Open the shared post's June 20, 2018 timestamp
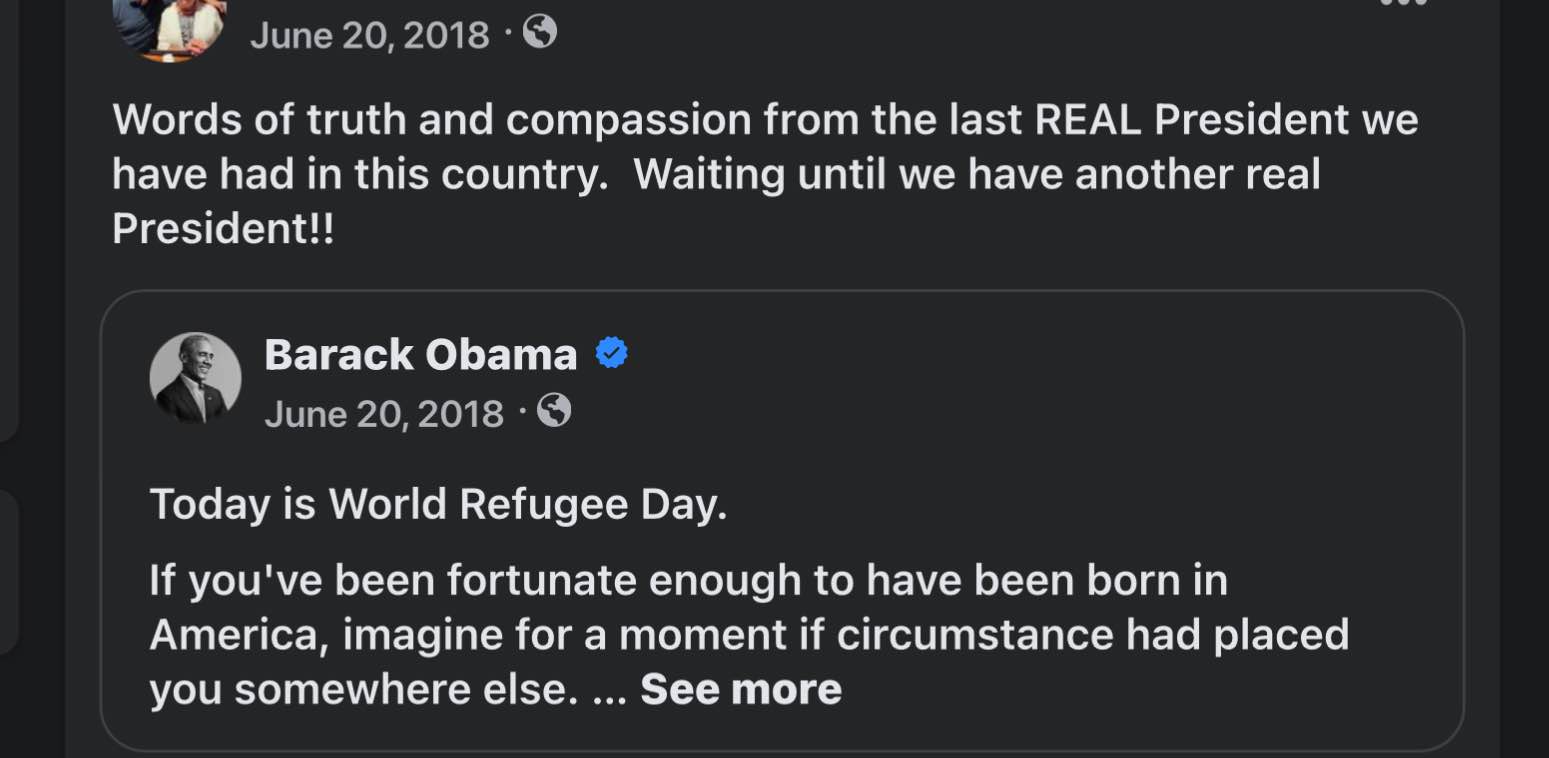This screenshot has height=758, width=1549. 383,412
